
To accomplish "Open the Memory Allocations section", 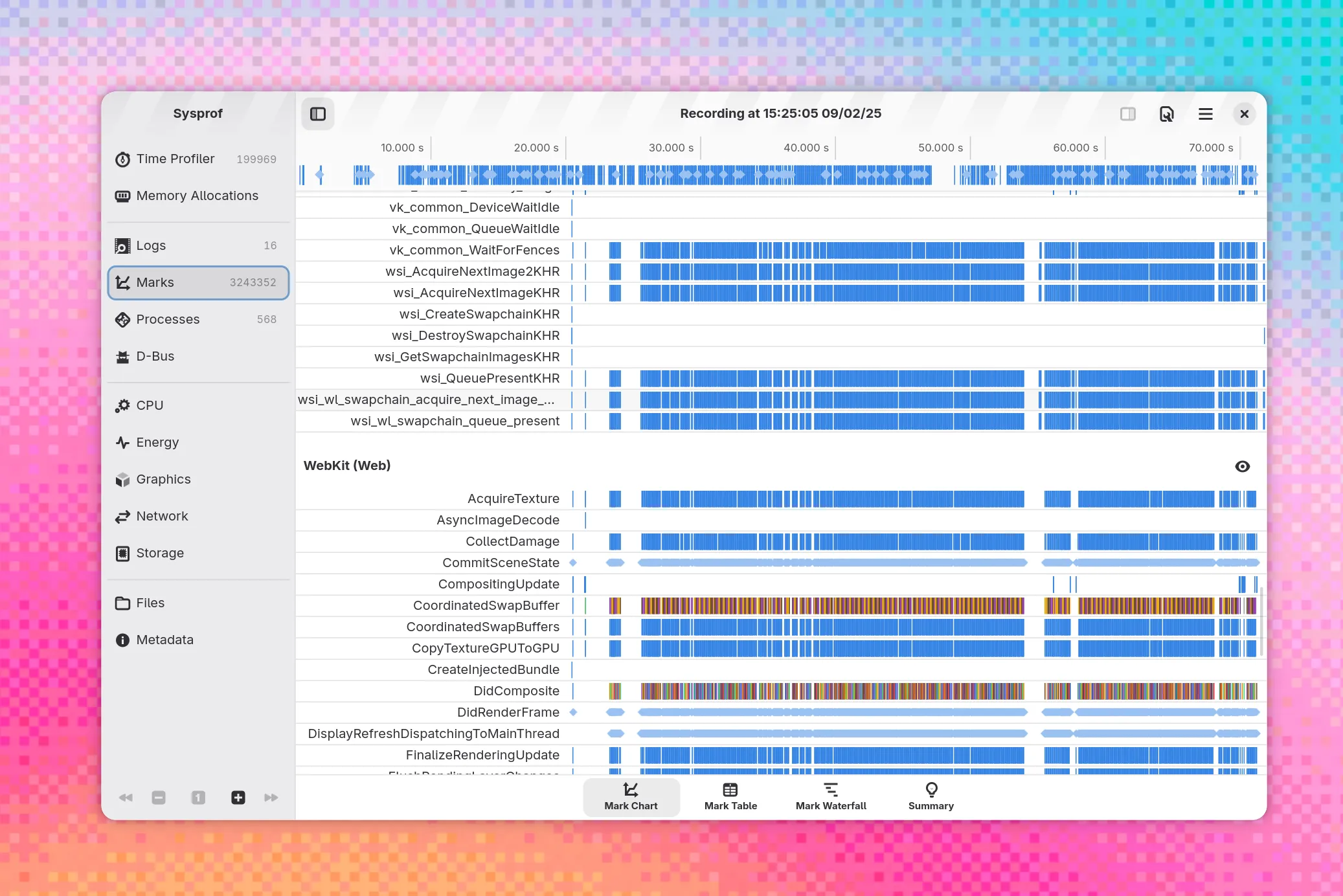I will [x=198, y=196].
